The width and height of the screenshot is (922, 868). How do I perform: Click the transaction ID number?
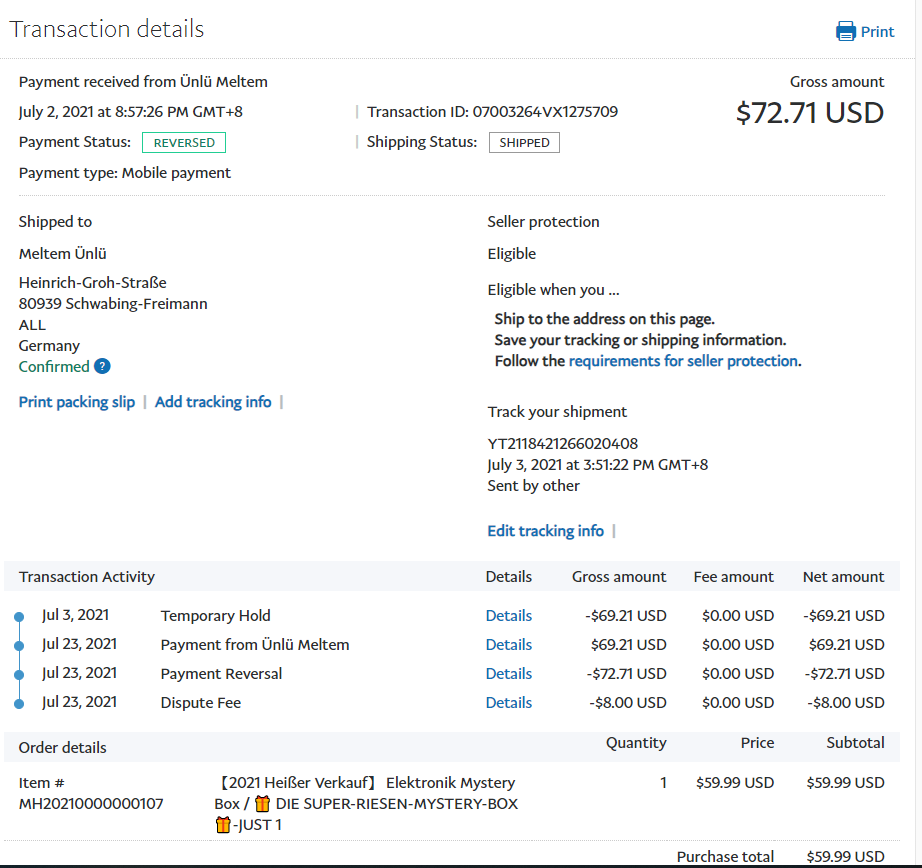tap(545, 112)
